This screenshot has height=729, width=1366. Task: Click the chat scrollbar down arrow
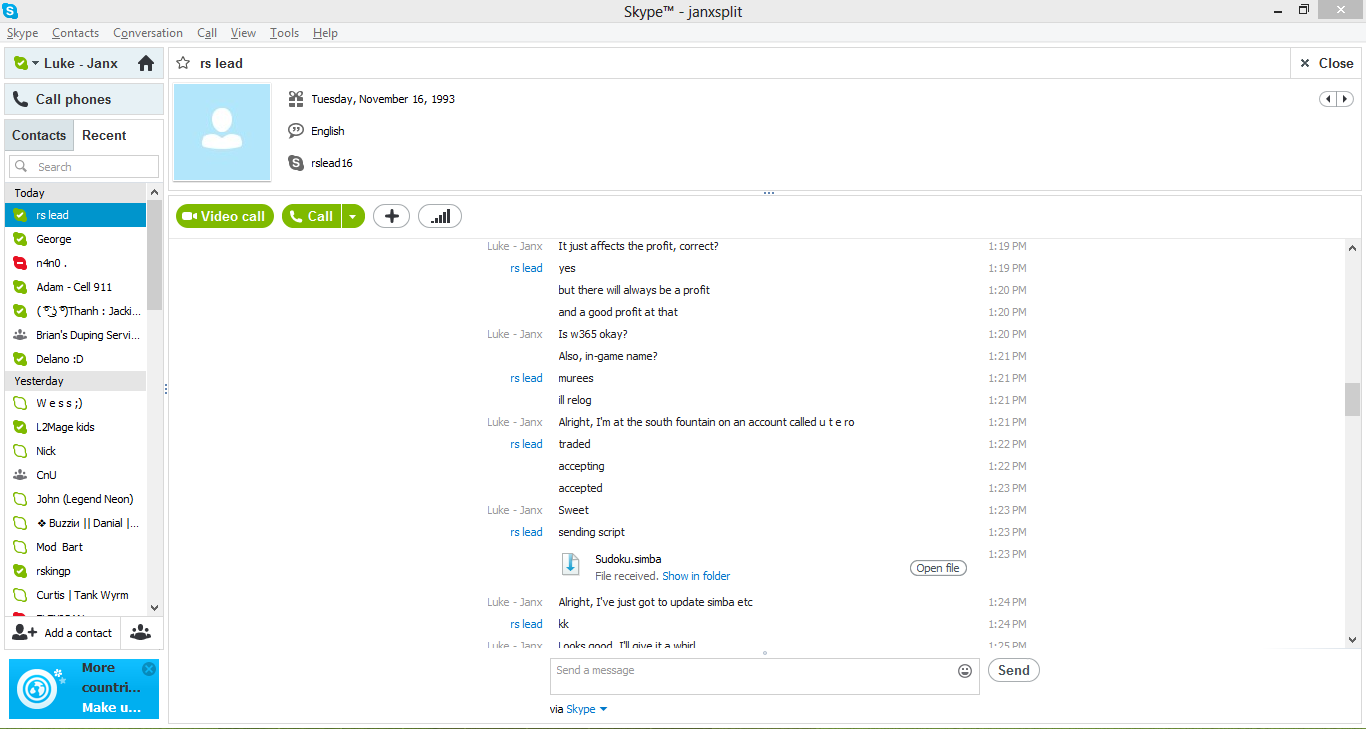(1352, 639)
